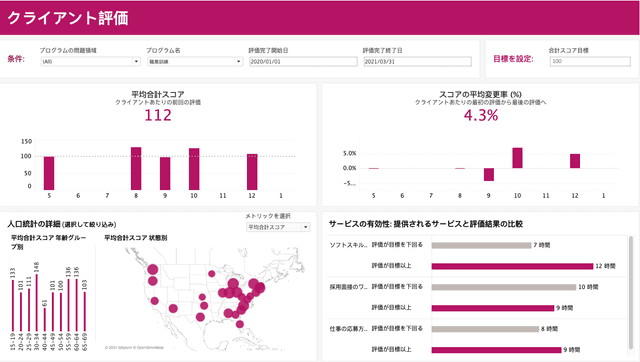The width and height of the screenshot is (640, 362).
Task: Click the negative month 9 bar in change rate chart
Action: point(489,174)
